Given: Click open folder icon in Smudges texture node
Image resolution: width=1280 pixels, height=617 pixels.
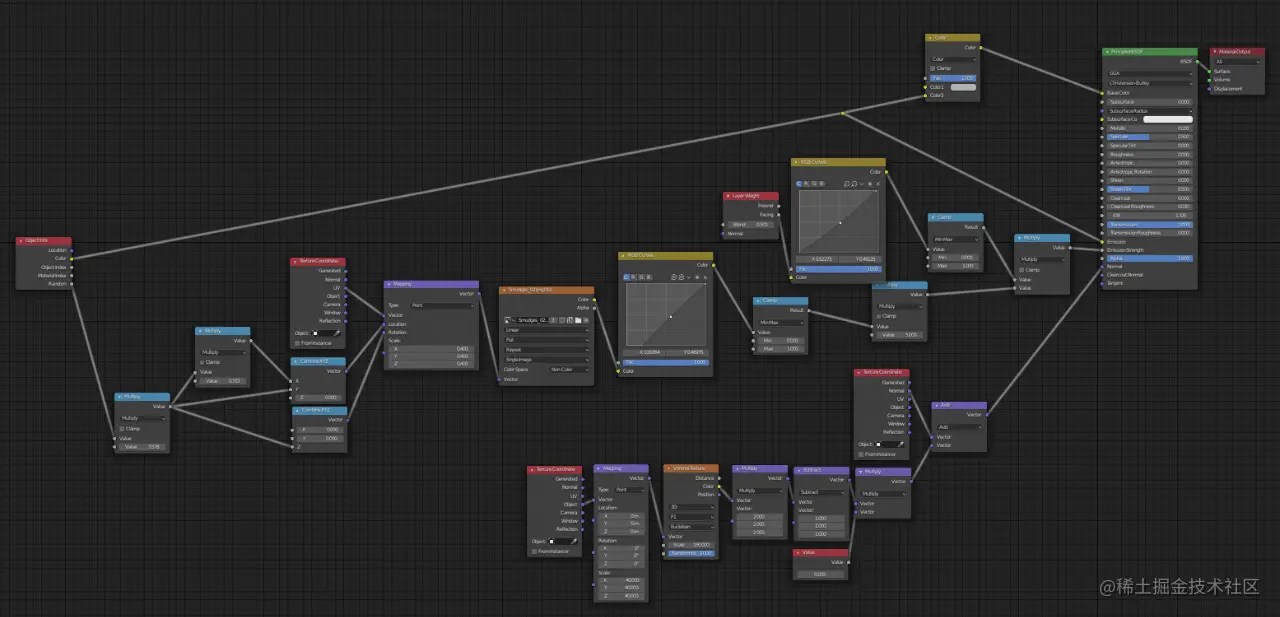Looking at the screenshot, I should (578, 320).
